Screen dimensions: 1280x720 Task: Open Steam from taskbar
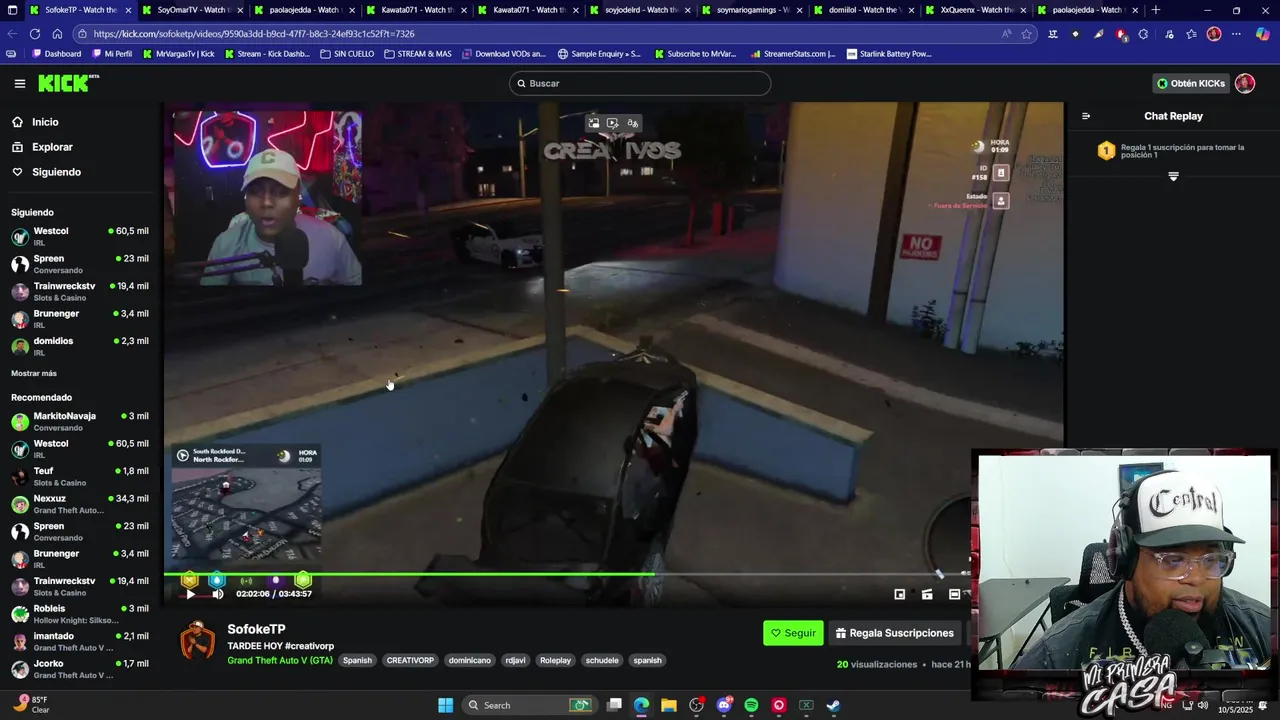point(833,705)
